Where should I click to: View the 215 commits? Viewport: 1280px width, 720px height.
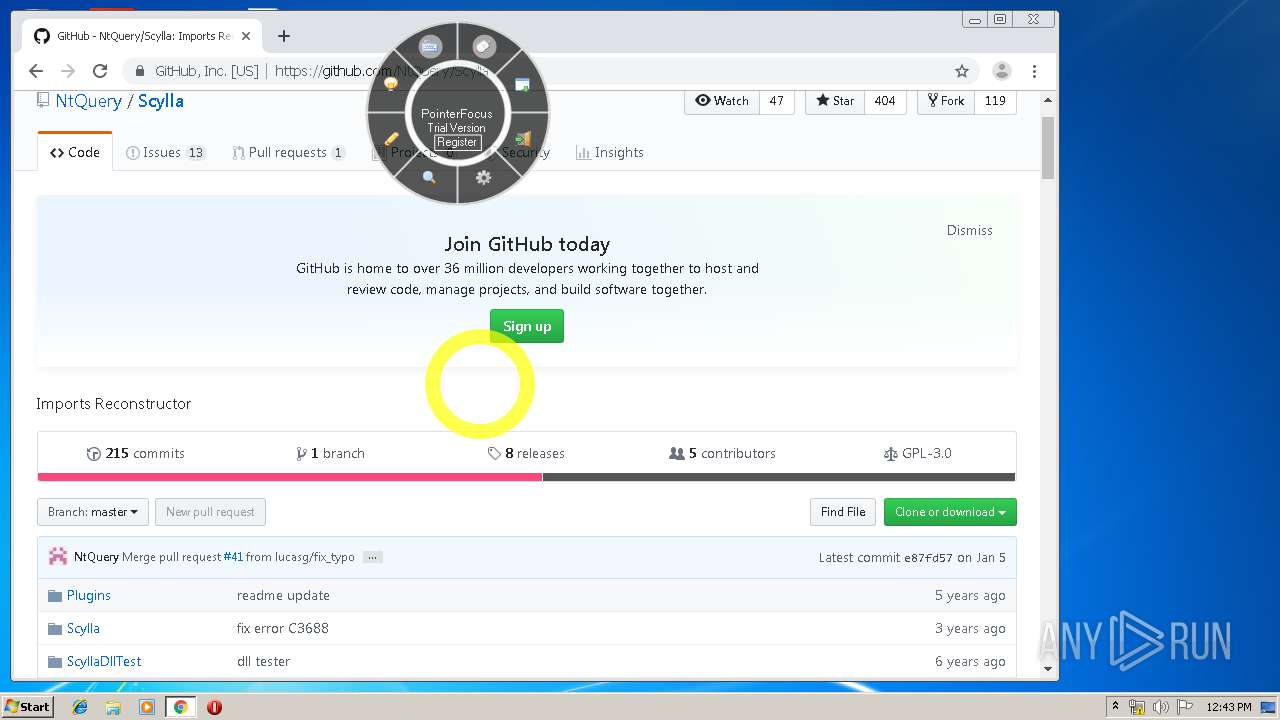click(x=136, y=453)
